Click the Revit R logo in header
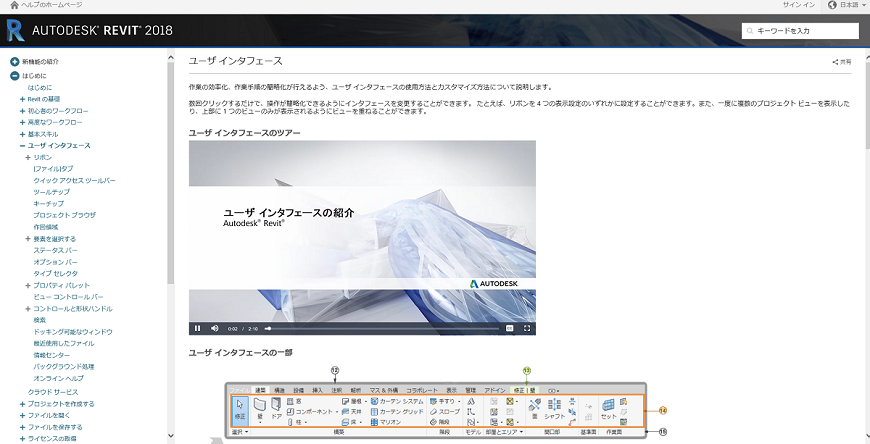The width and height of the screenshot is (870, 444). click(x=16, y=30)
